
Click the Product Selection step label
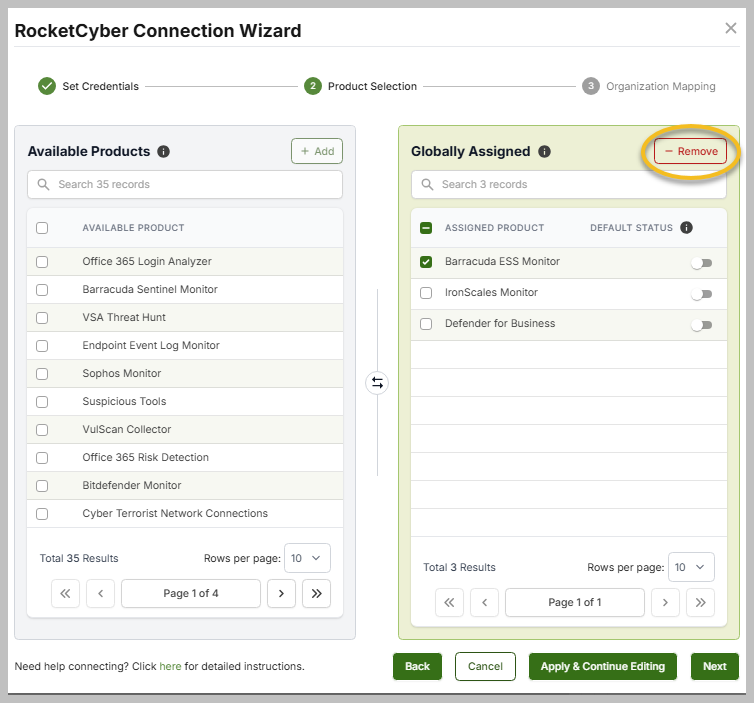(372, 87)
